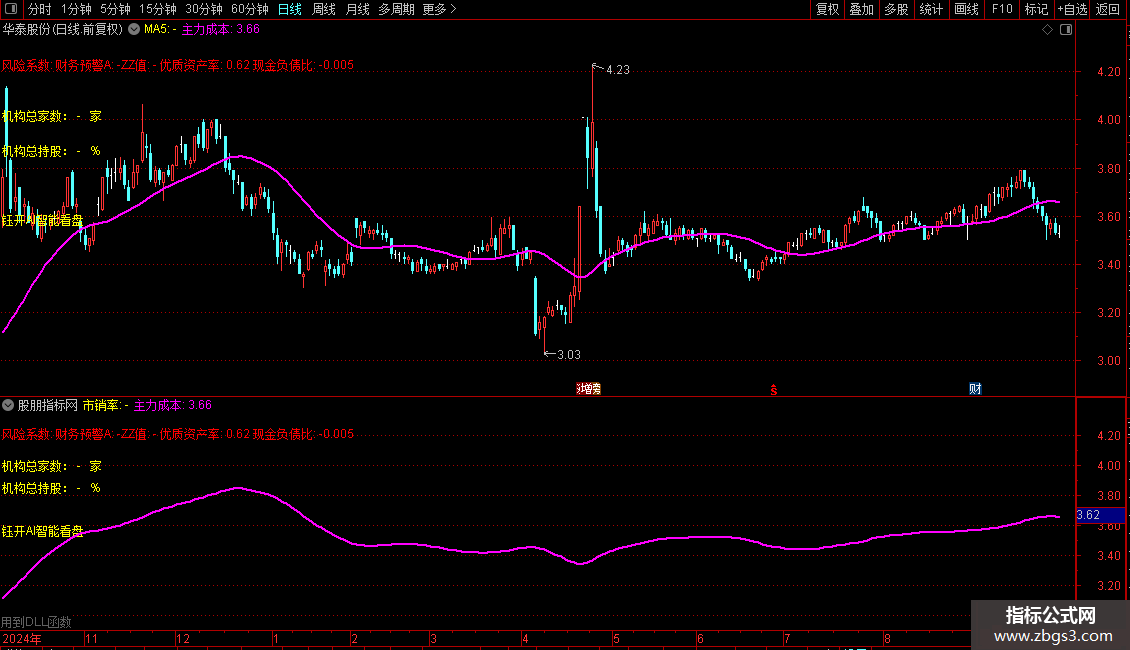Image resolution: width=1130 pixels, height=650 pixels.
Task: Click the 叠加 overlay button
Action: (x=861, y=9)
